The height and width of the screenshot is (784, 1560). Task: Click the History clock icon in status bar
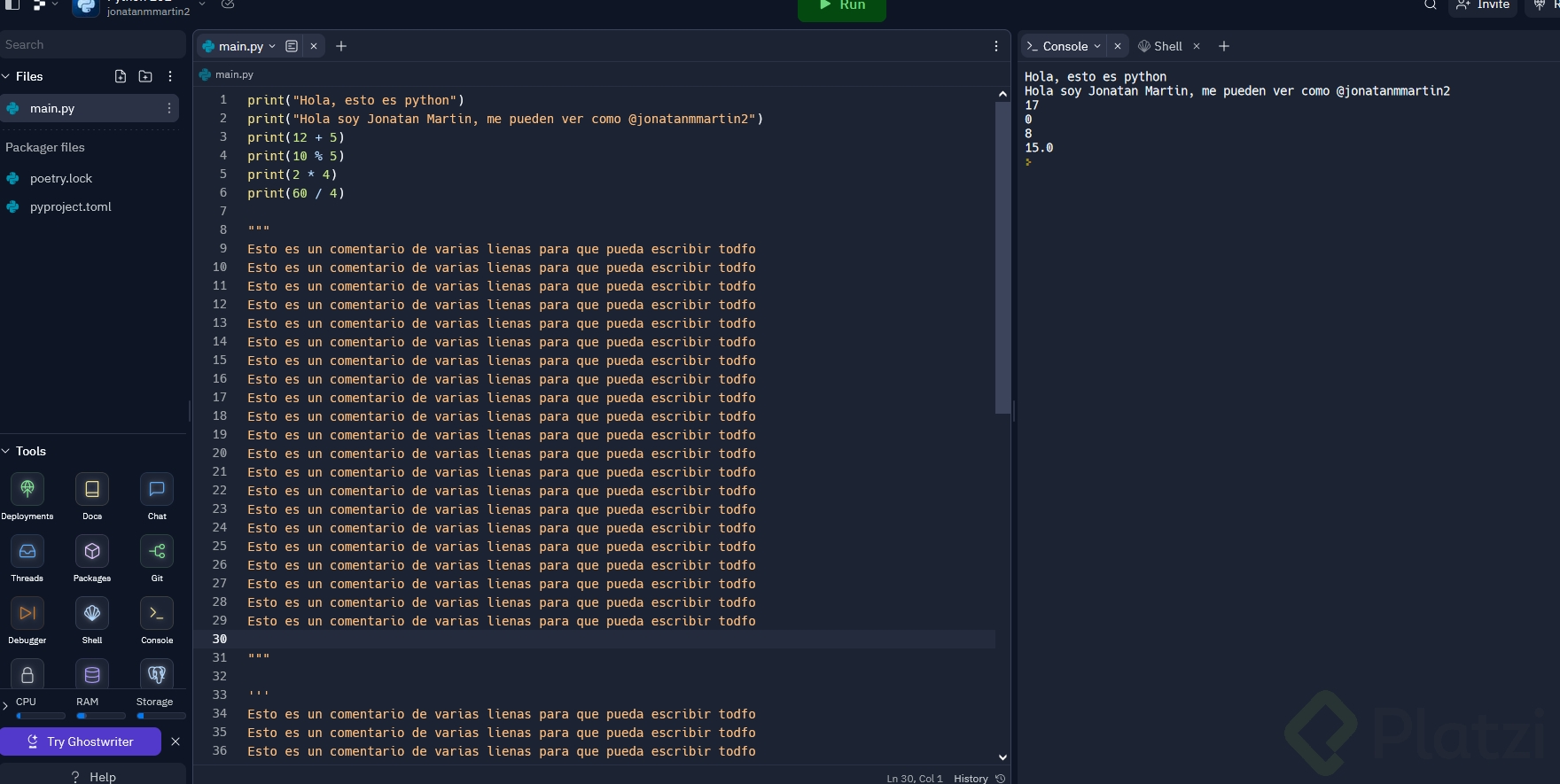coord(1001,779)
